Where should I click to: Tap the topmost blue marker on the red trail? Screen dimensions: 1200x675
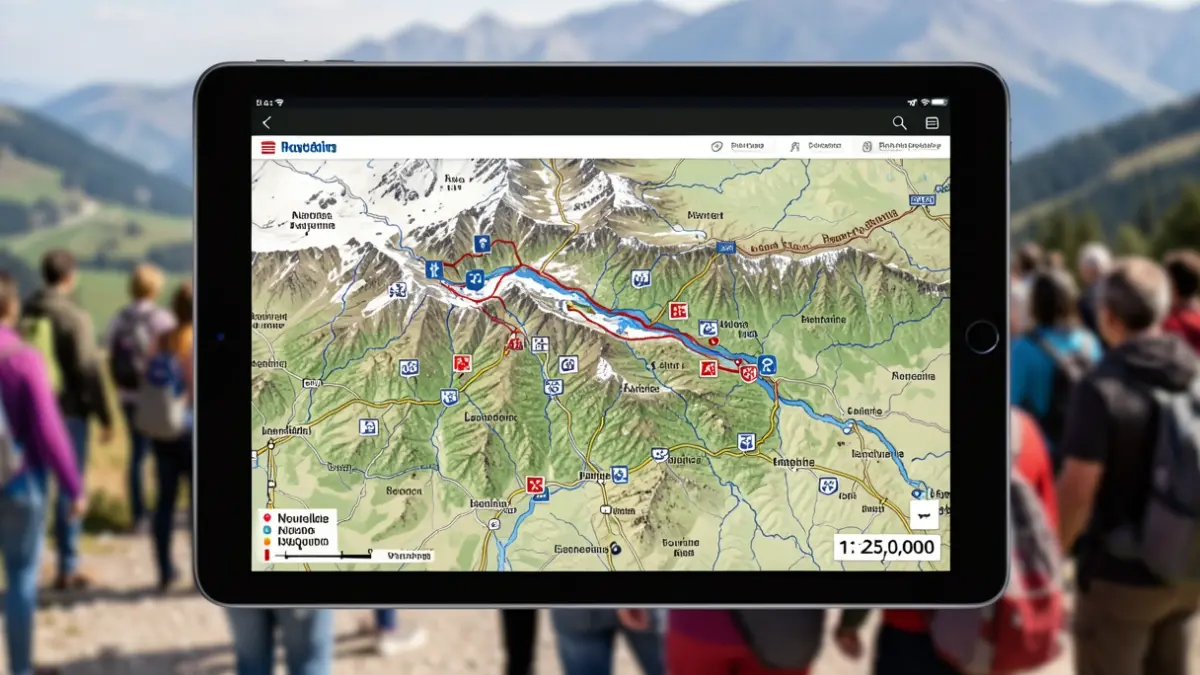481,243
